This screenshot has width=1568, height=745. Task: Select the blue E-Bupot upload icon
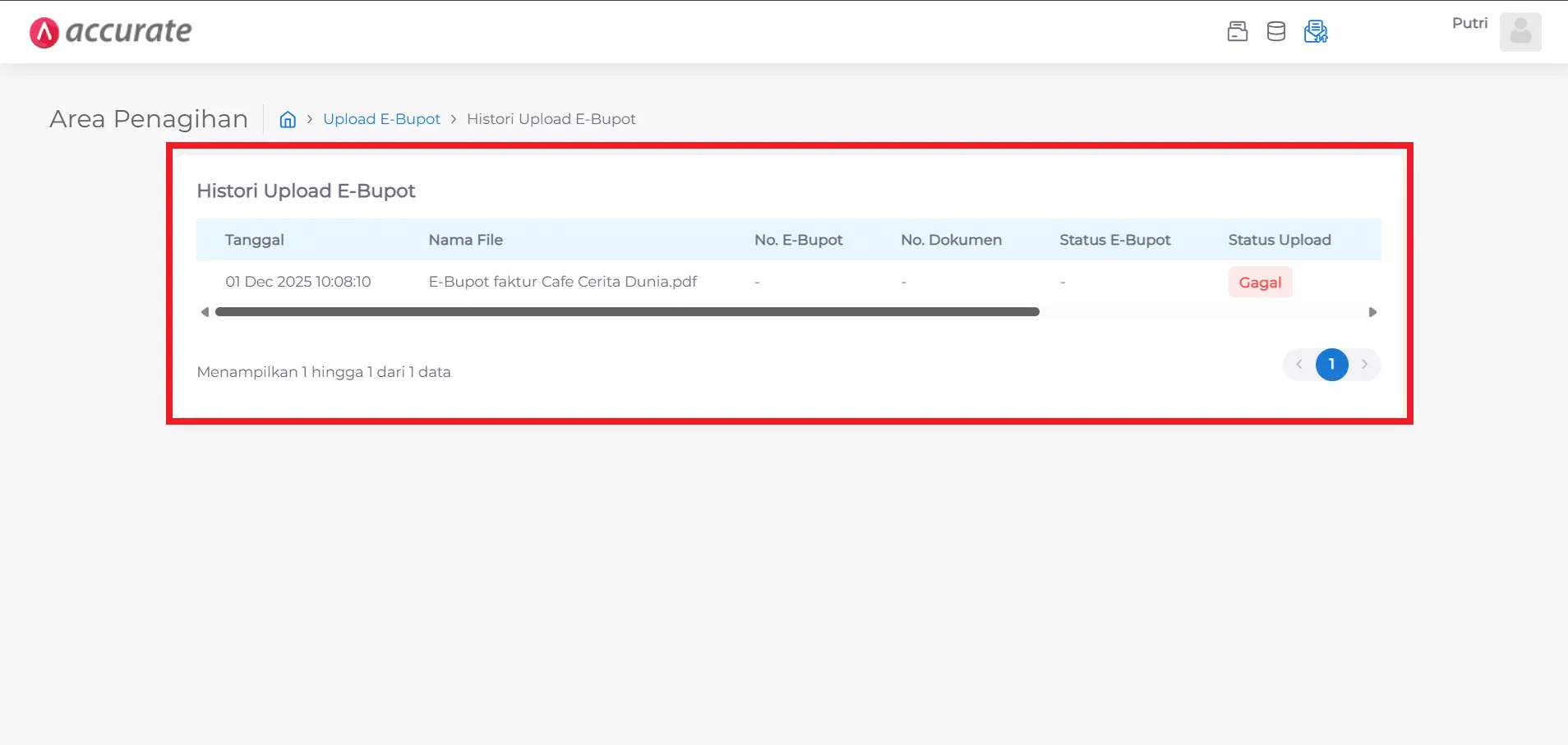1315,31
